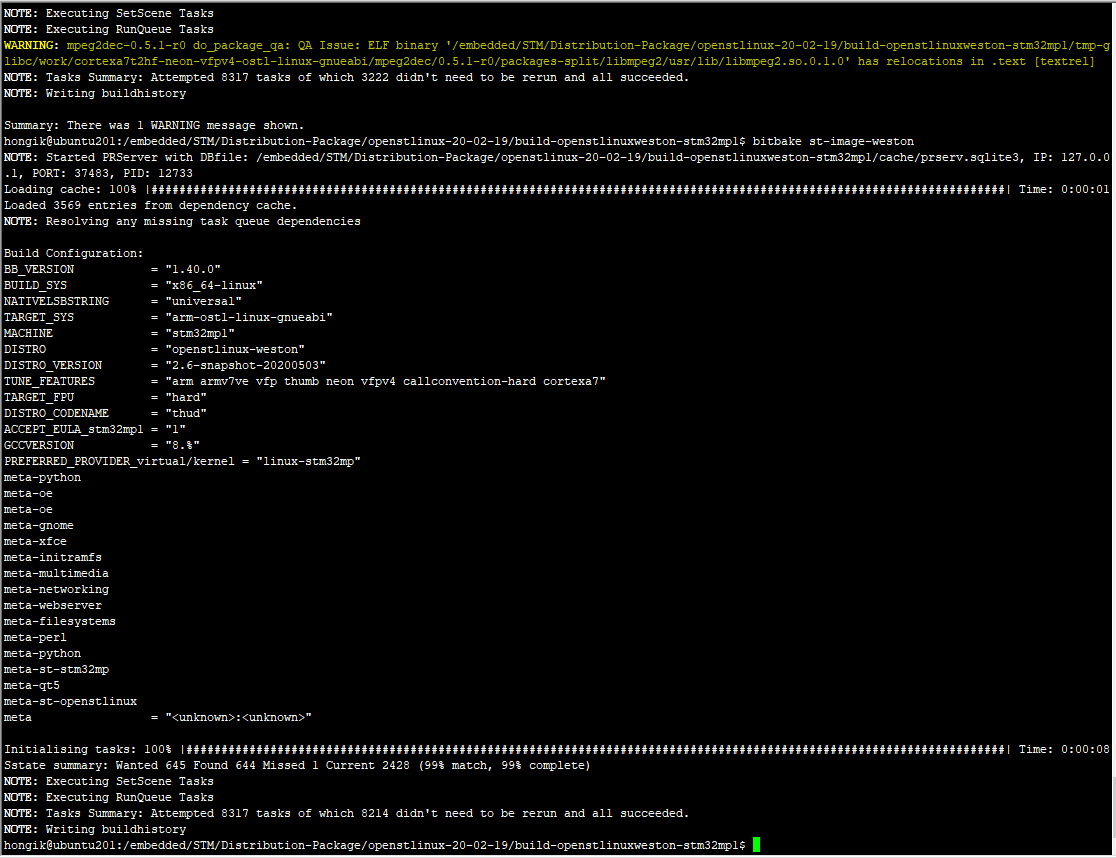The height and width of the screenshot is (858, 1116).
Task: Click the meta-webserver layer line
Action: 53,605
